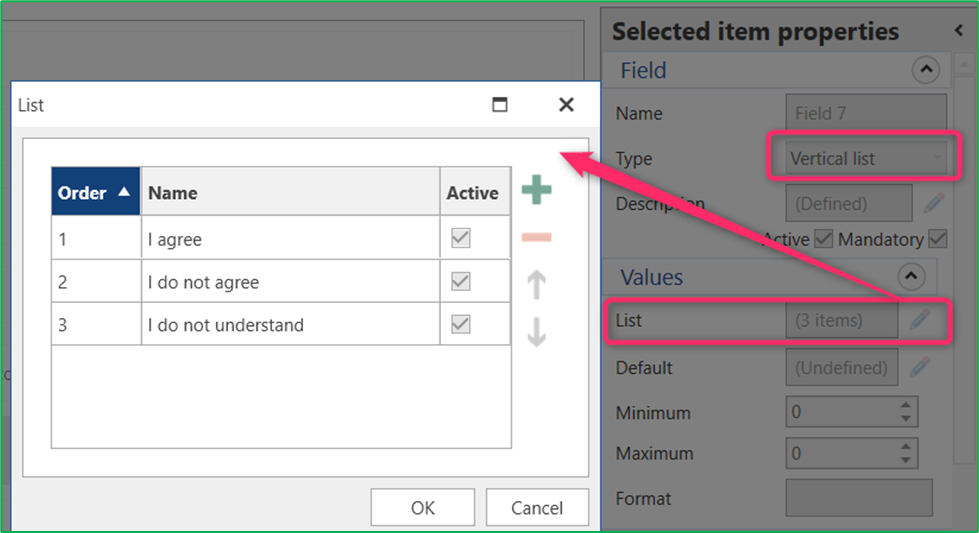Open the Type dropdown showing Vertical list
The height and width of the screenshot is (533, 979).
(x=865, y=159)
